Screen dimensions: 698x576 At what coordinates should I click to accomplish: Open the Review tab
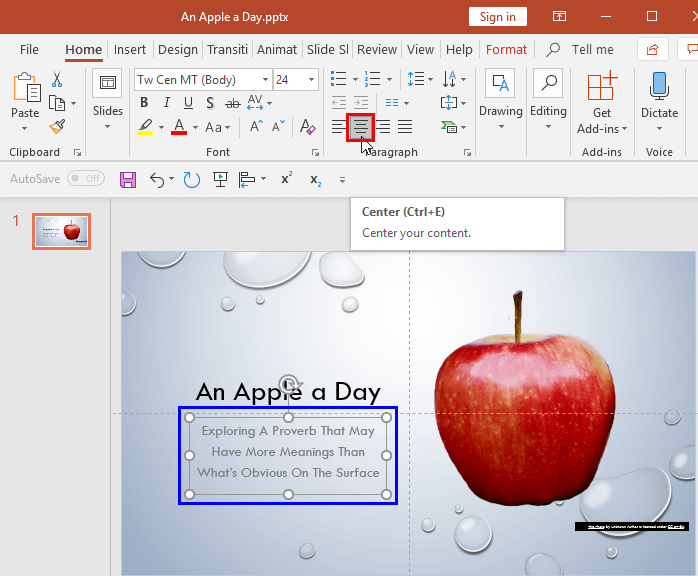(376, 49)
